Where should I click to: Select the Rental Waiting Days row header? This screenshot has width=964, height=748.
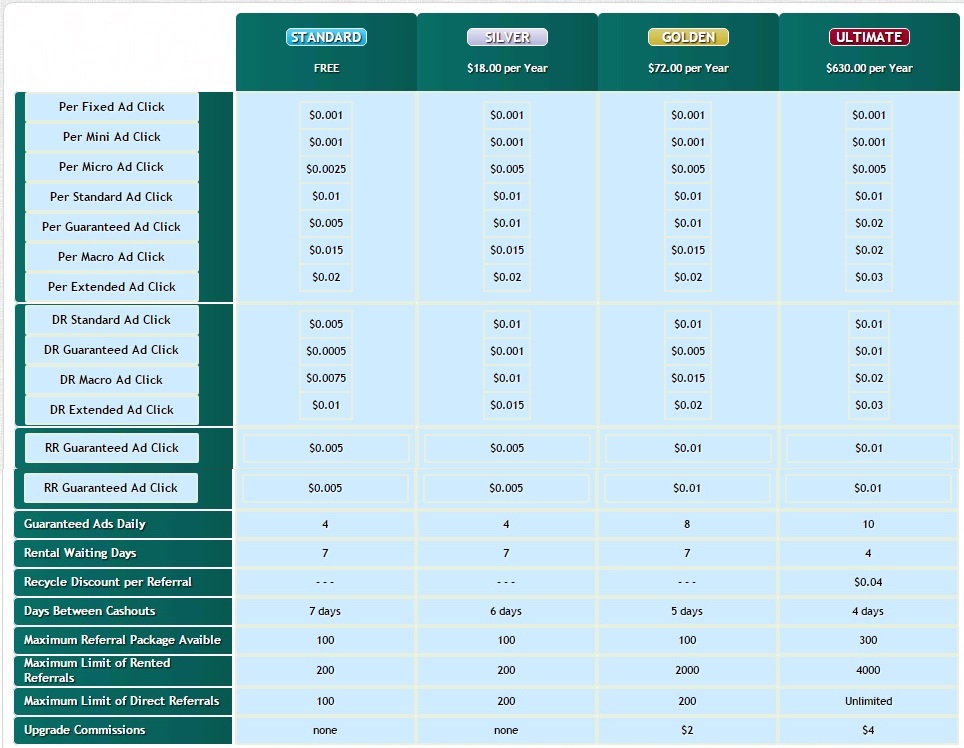[x=80, y=553]
